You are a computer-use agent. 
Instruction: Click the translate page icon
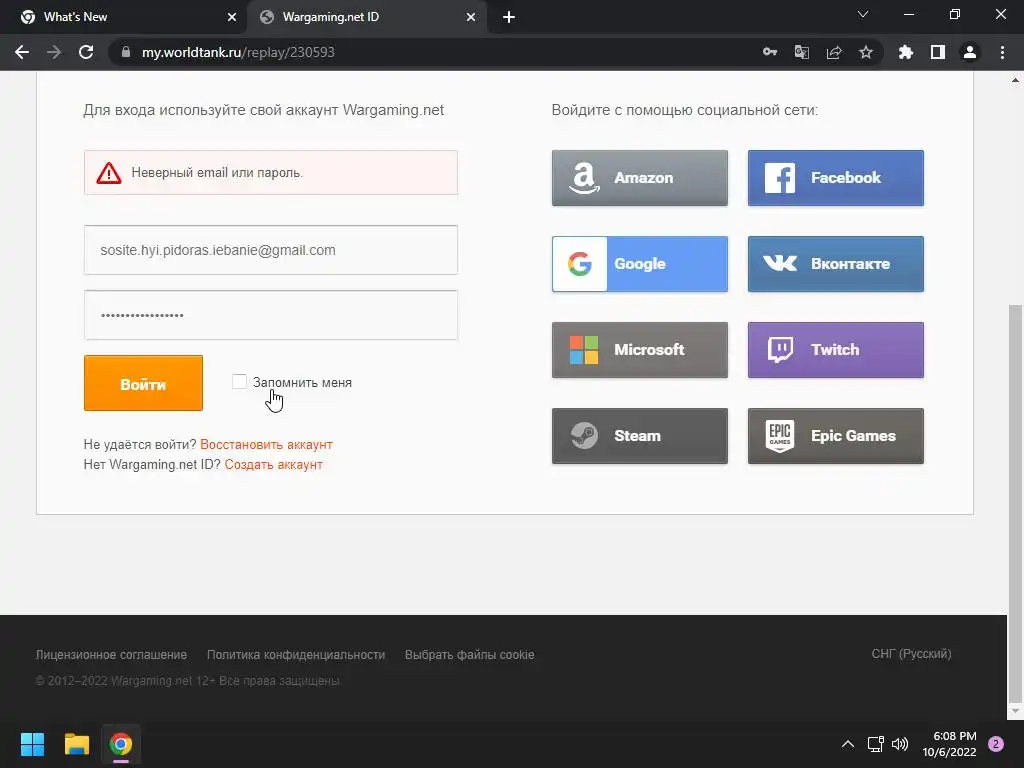[801, 52]
